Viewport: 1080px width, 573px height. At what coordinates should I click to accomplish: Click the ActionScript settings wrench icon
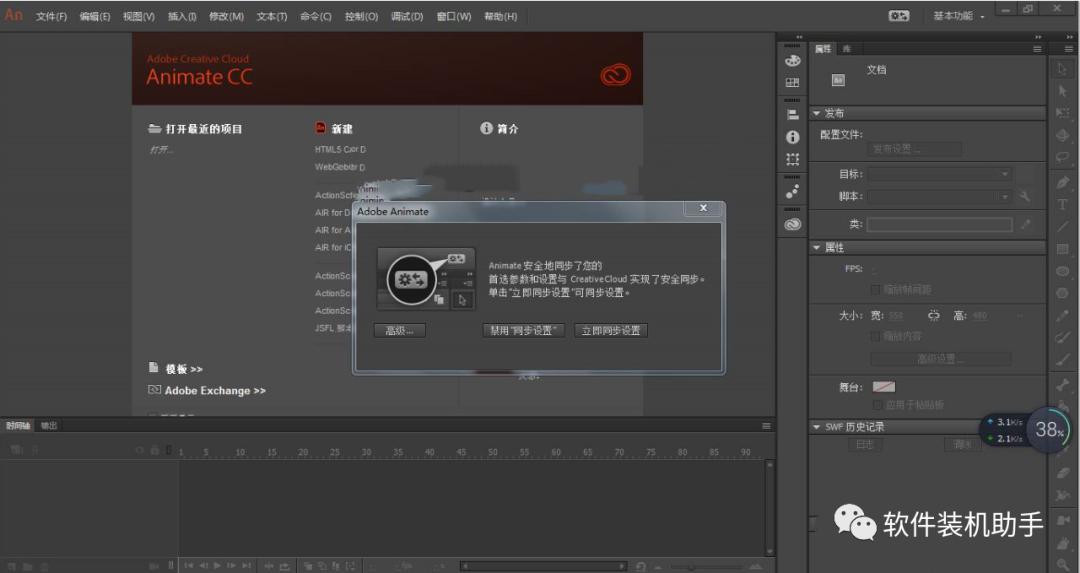point(1025,196)
